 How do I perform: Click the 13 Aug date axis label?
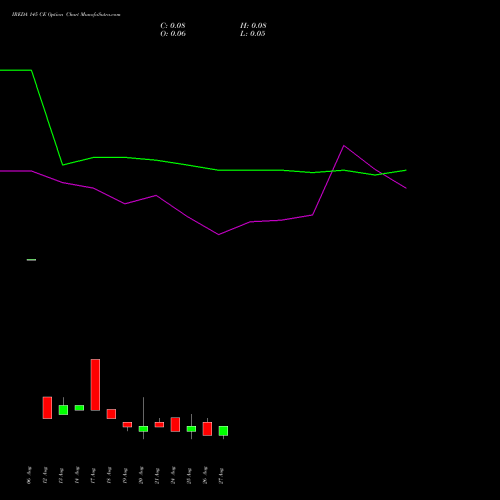click(x=61, y=475)
